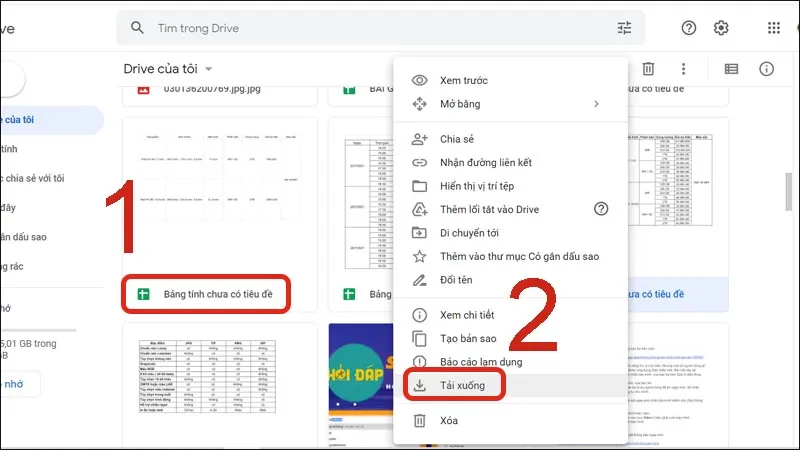Open the Help question mark icon in header
The height and width of the screenshot is (450, 800).
(x=688, y=28)
